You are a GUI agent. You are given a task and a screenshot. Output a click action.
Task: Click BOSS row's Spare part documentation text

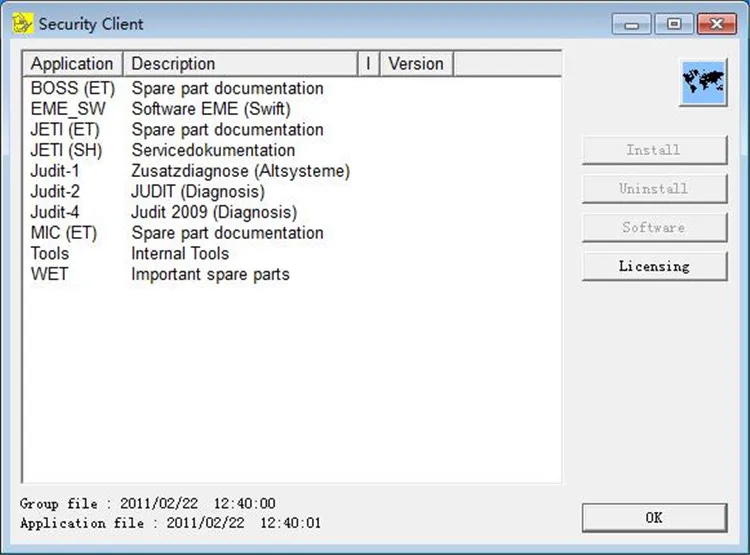[228, 89]
